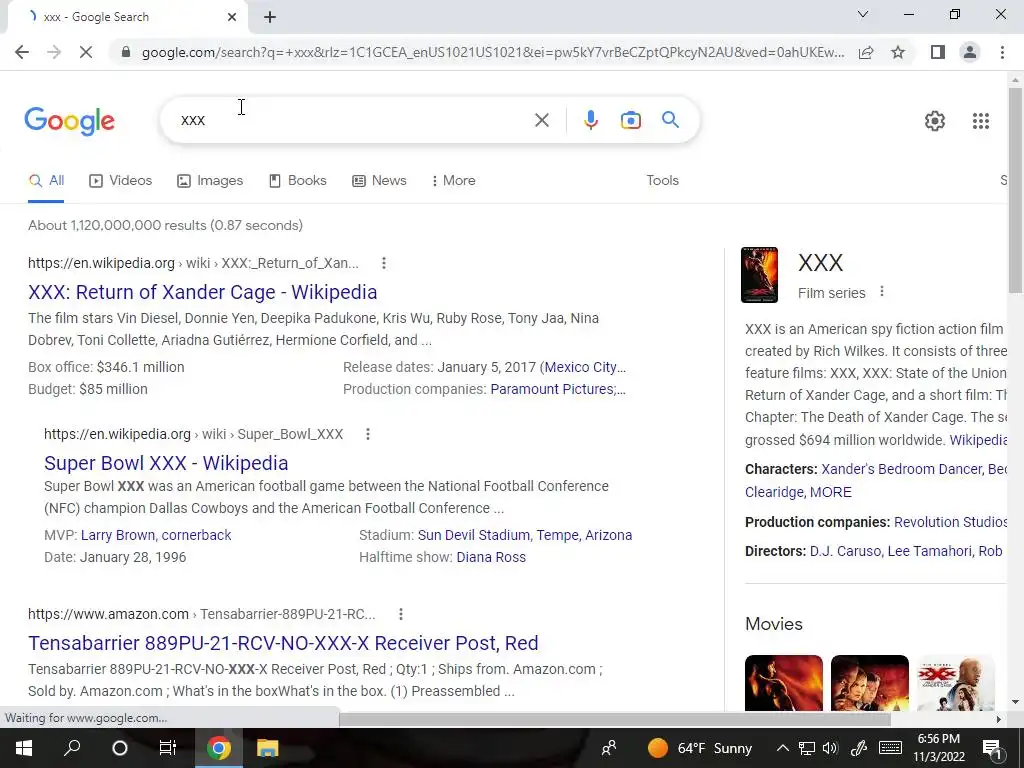Open the XXX: Return of Xander Cage link
The image size is (1024, 768).
pyautogui.click(x=202, y=292)
